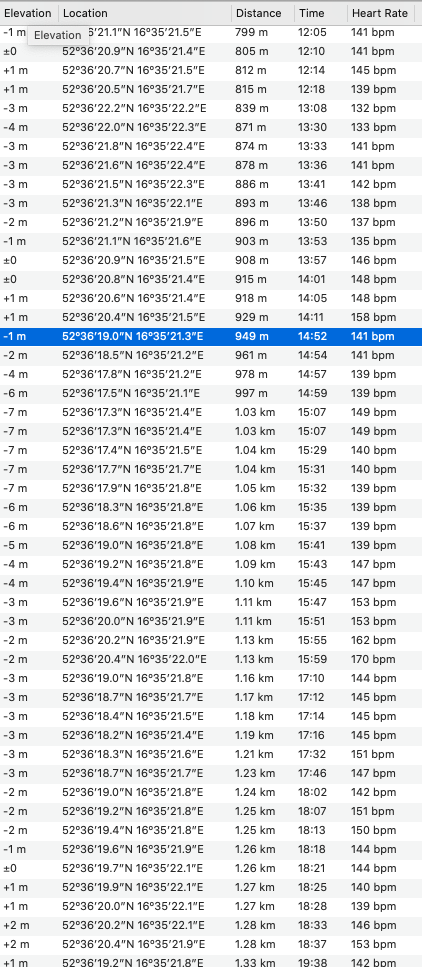Sort by the Elevation column header
This screenshot has height=967, width=422.
(29, 13)
